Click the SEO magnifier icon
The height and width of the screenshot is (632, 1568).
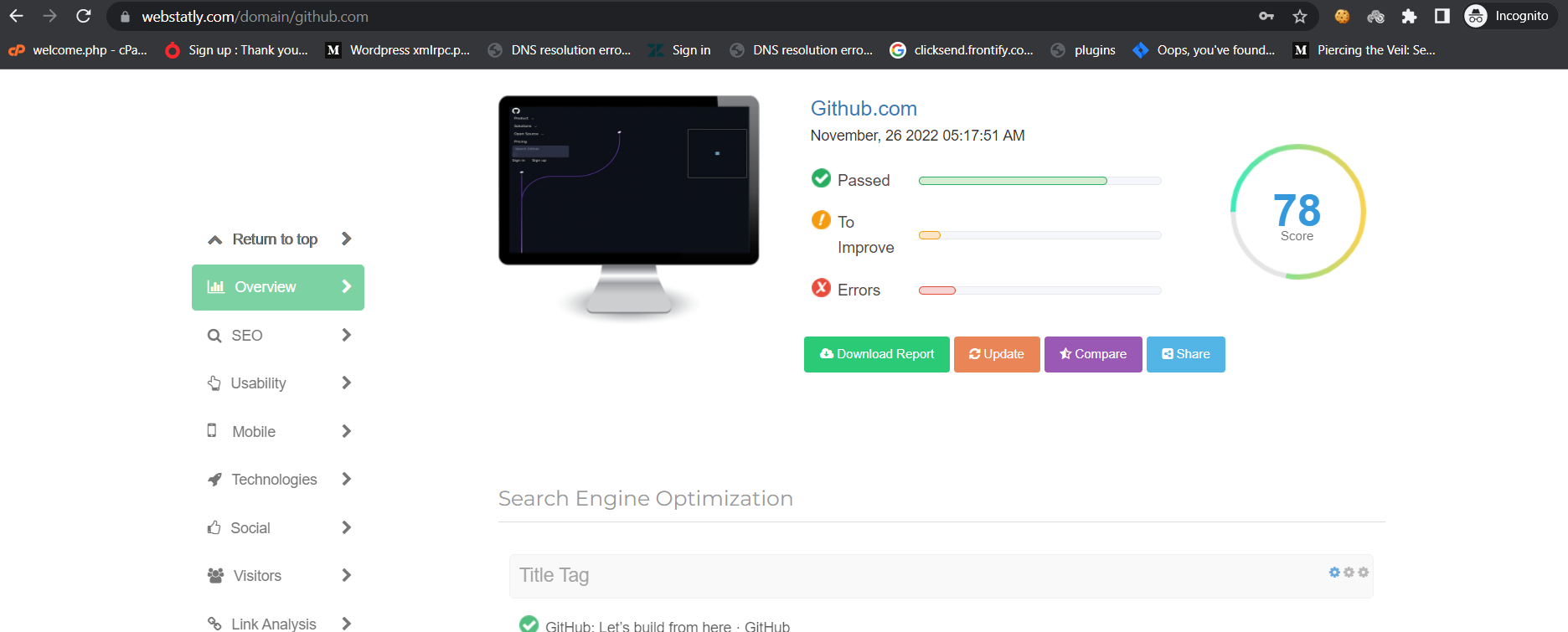click(x=214, y=336)
